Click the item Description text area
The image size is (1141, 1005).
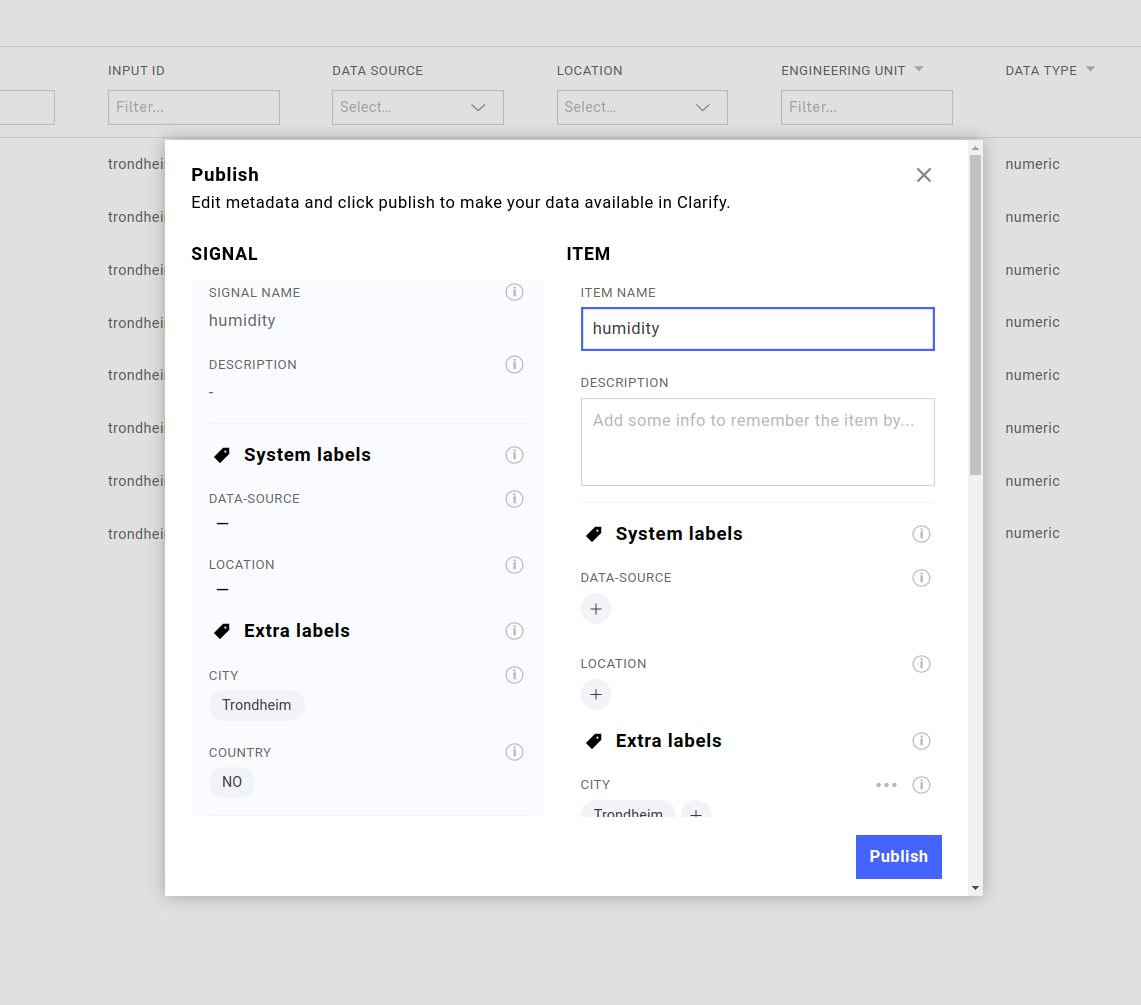(x=757, y=442)
